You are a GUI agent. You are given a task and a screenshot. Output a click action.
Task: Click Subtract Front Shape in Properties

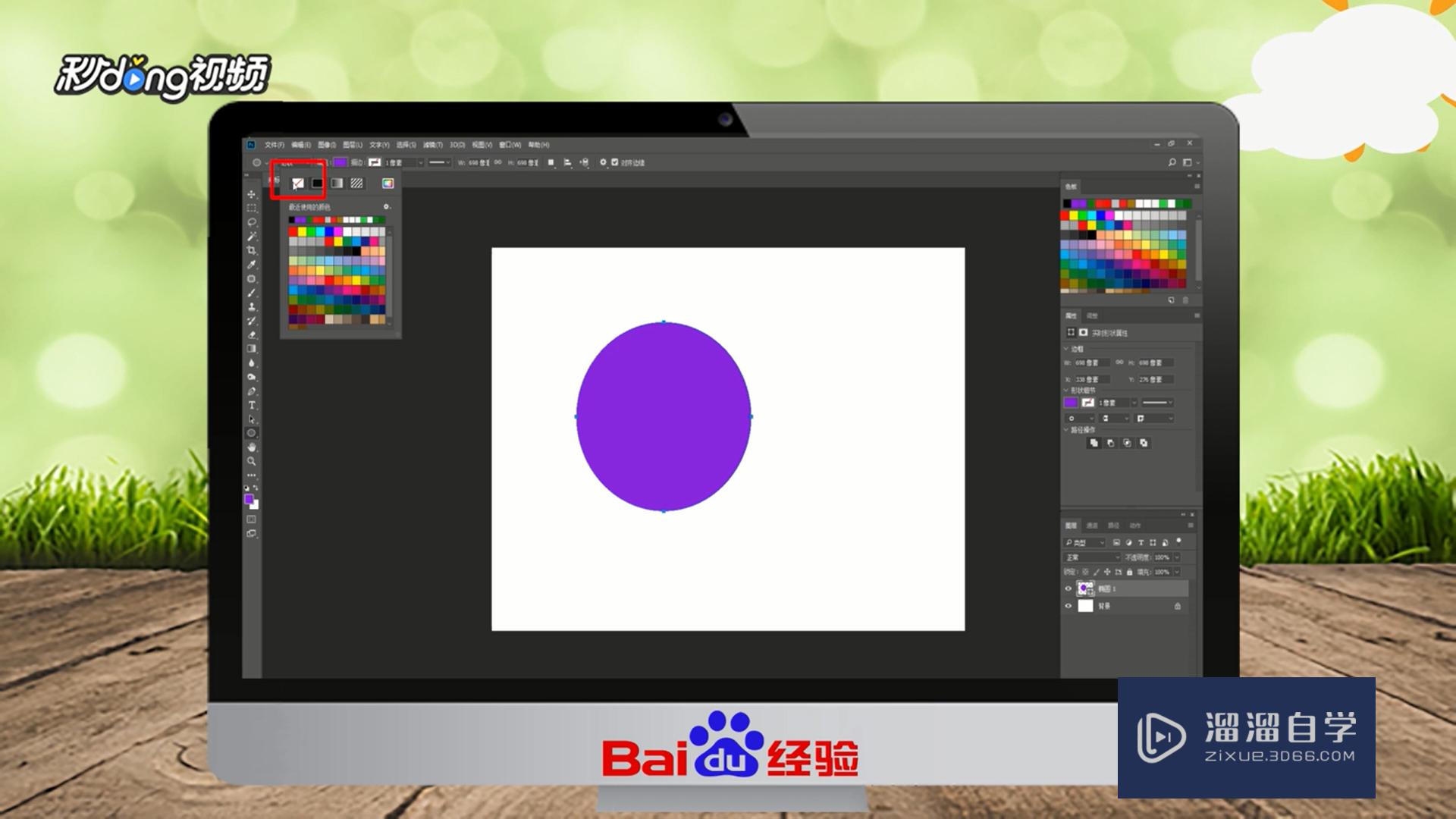(1111, 443)
